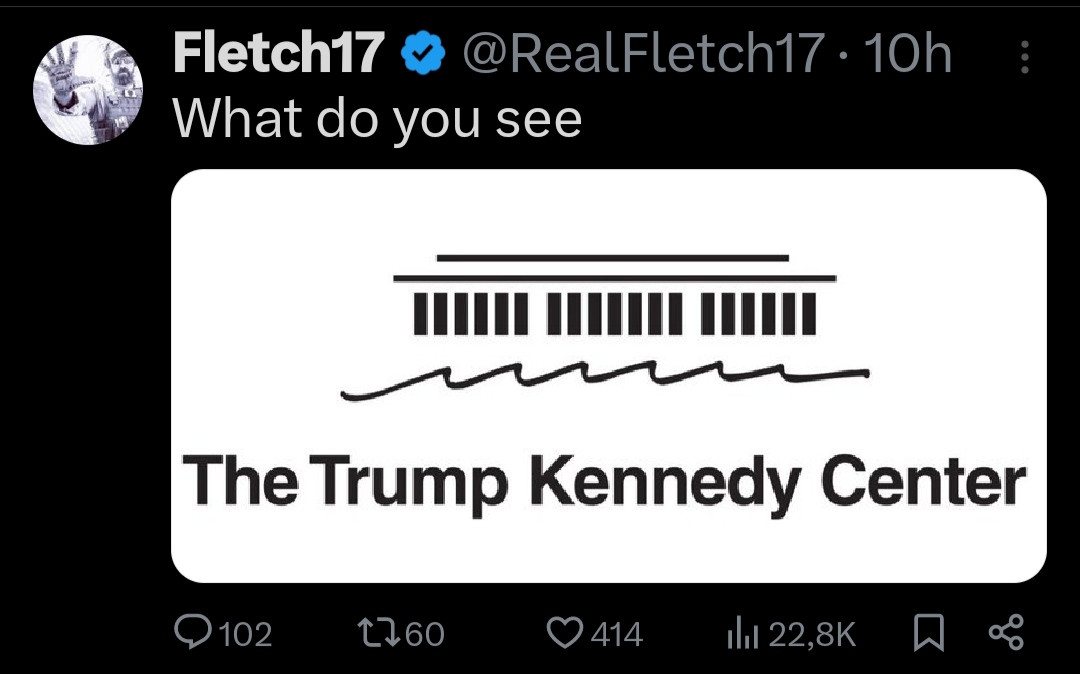Click the 22,8K views count
The width and height of the screenshot is (1080, 674).
tap(812, 634)
